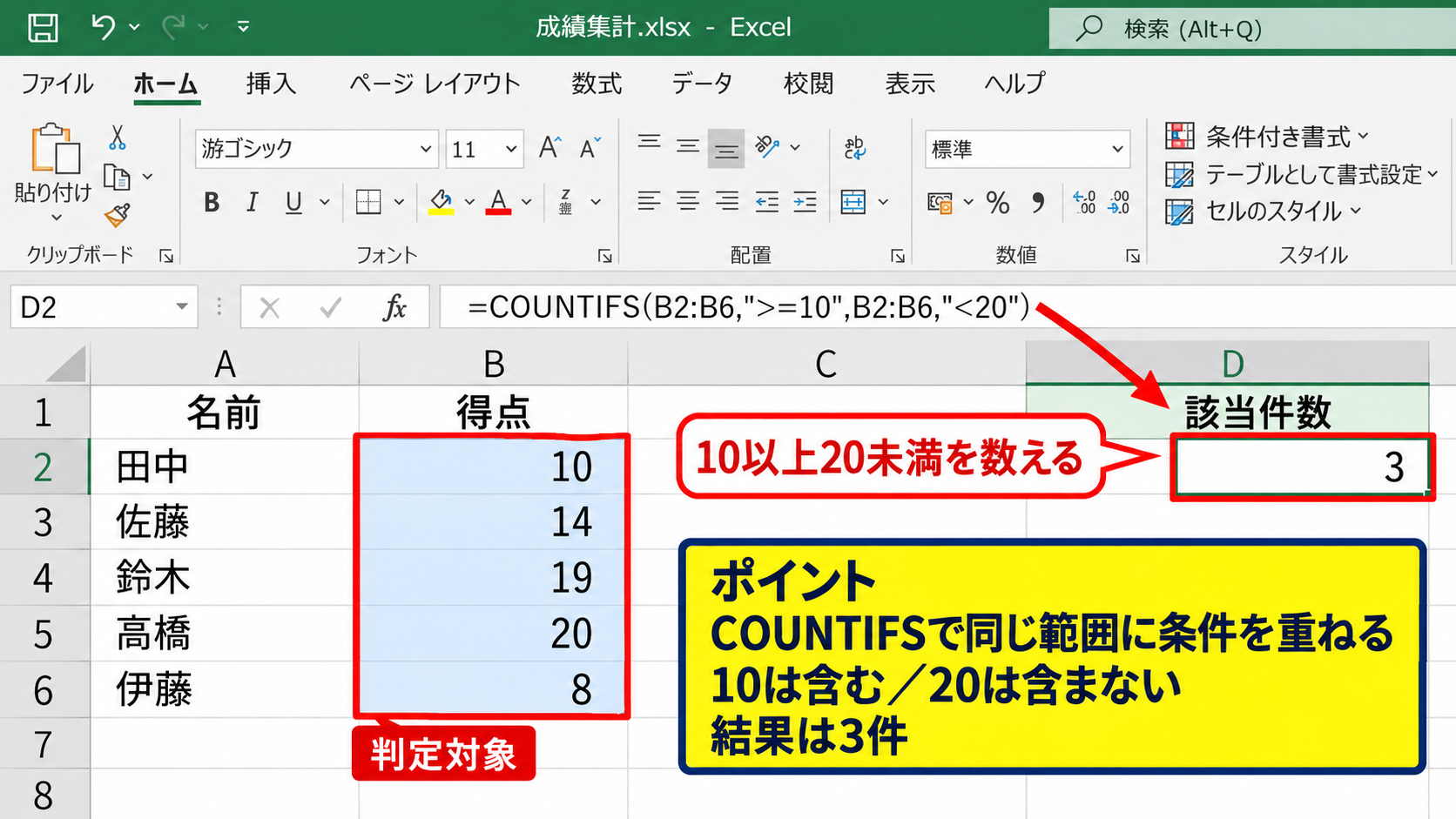Click the decrease indent icon
Screen dimensions: 1456x819
pyautogui.click(x=767, y=202)
